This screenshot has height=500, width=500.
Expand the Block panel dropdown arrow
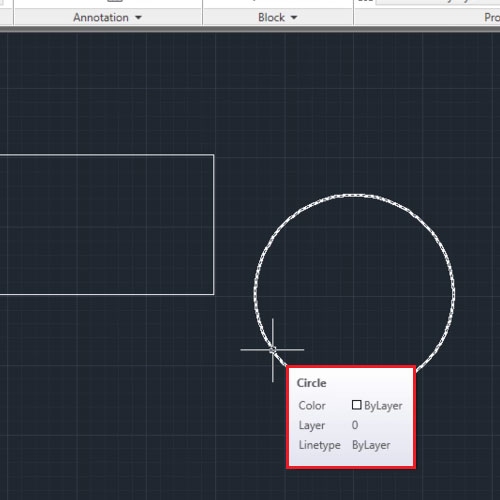click(294, 18)
